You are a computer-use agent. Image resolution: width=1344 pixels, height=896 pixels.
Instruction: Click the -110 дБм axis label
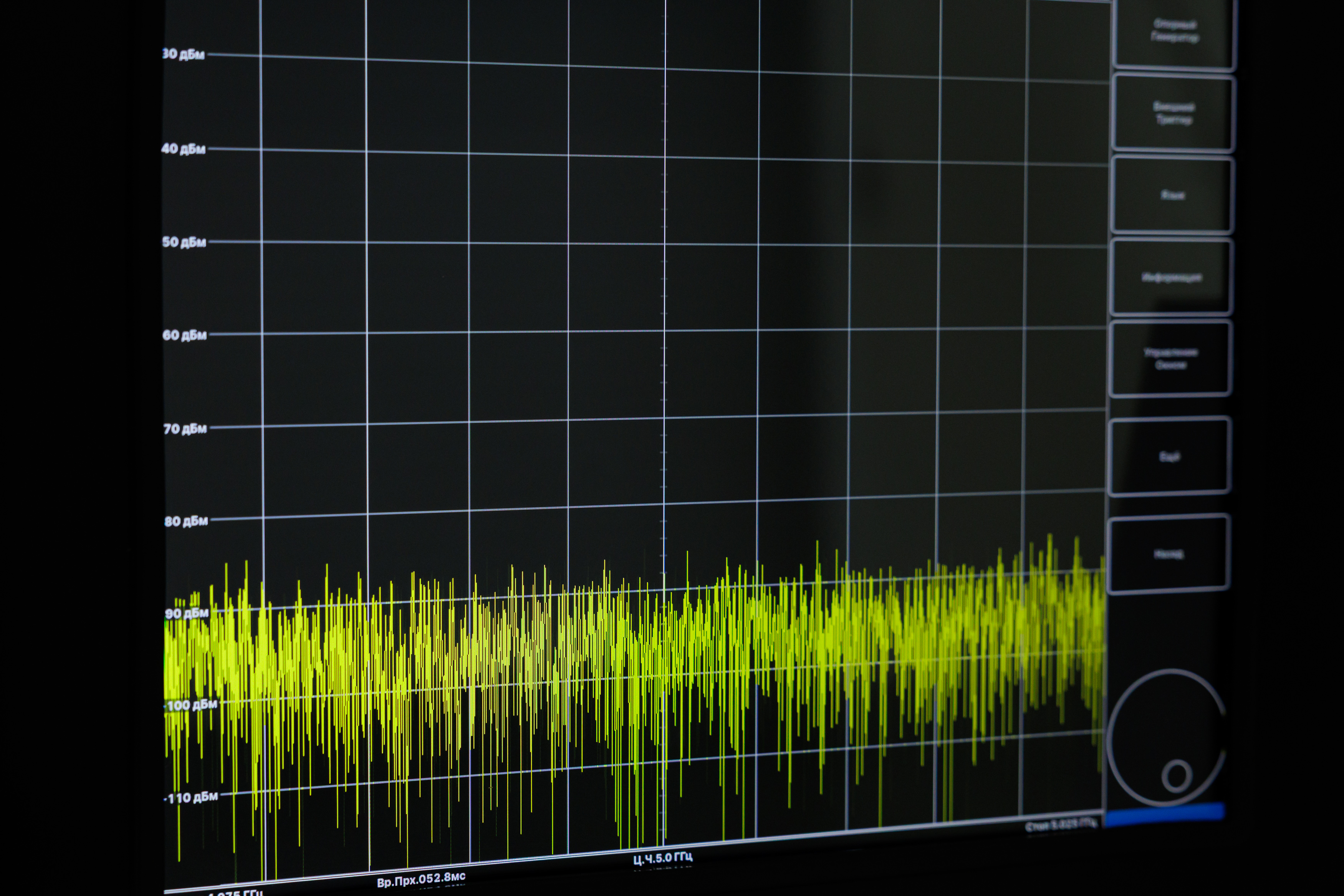tap(191, 797)
